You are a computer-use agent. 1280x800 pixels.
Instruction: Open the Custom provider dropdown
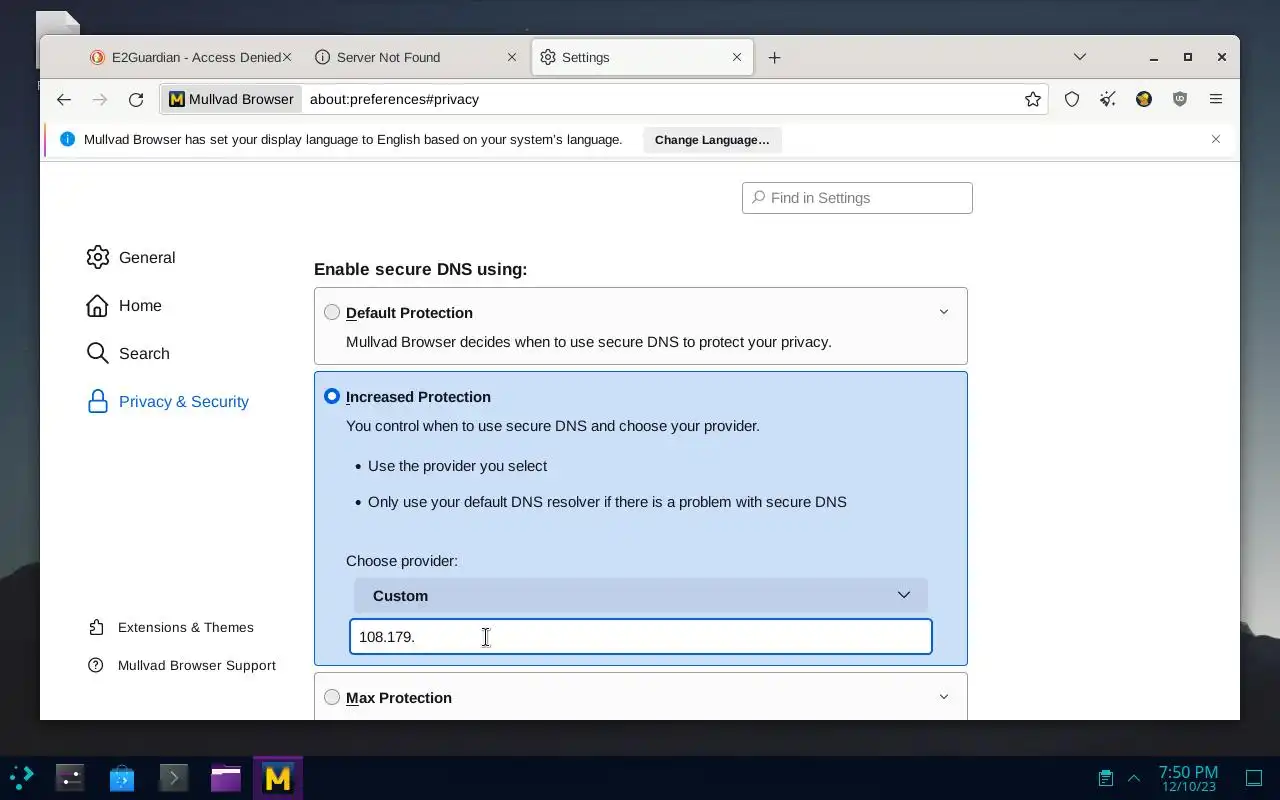(641, 595)
